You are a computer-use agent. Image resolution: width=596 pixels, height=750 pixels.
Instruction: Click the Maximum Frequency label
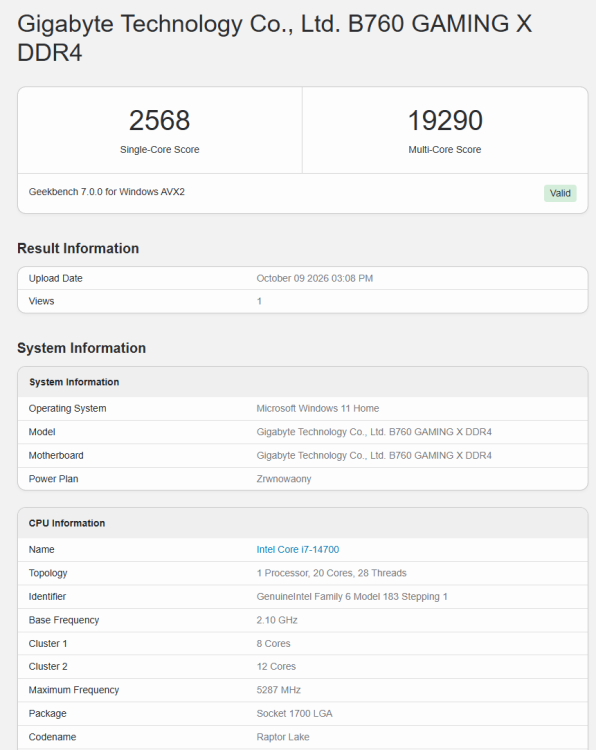pos(74,690)
